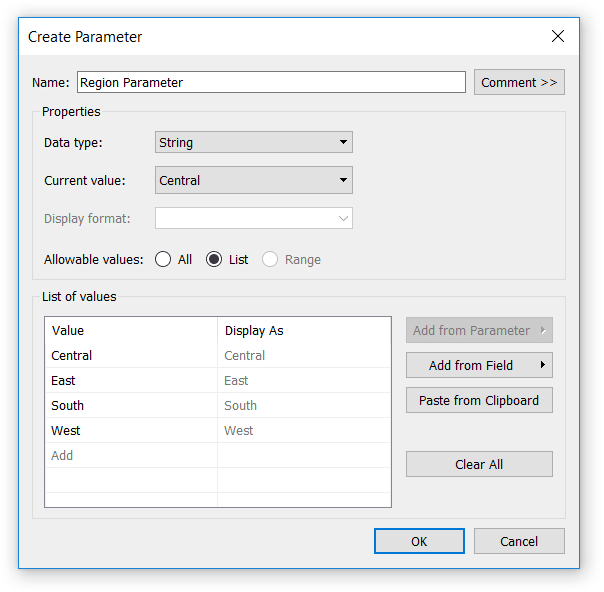Edit the Display As for West

(x=303, y=431)
